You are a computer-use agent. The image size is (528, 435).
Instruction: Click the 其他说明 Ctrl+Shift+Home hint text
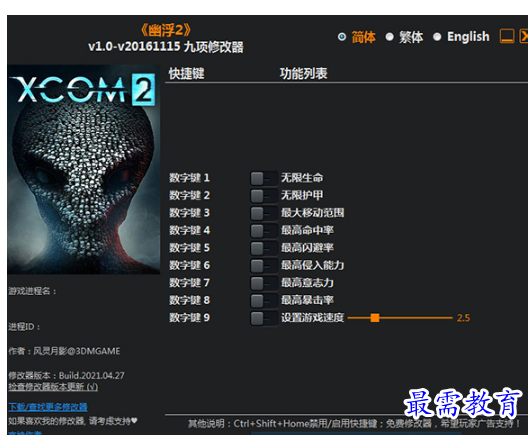tap(354, 424)
